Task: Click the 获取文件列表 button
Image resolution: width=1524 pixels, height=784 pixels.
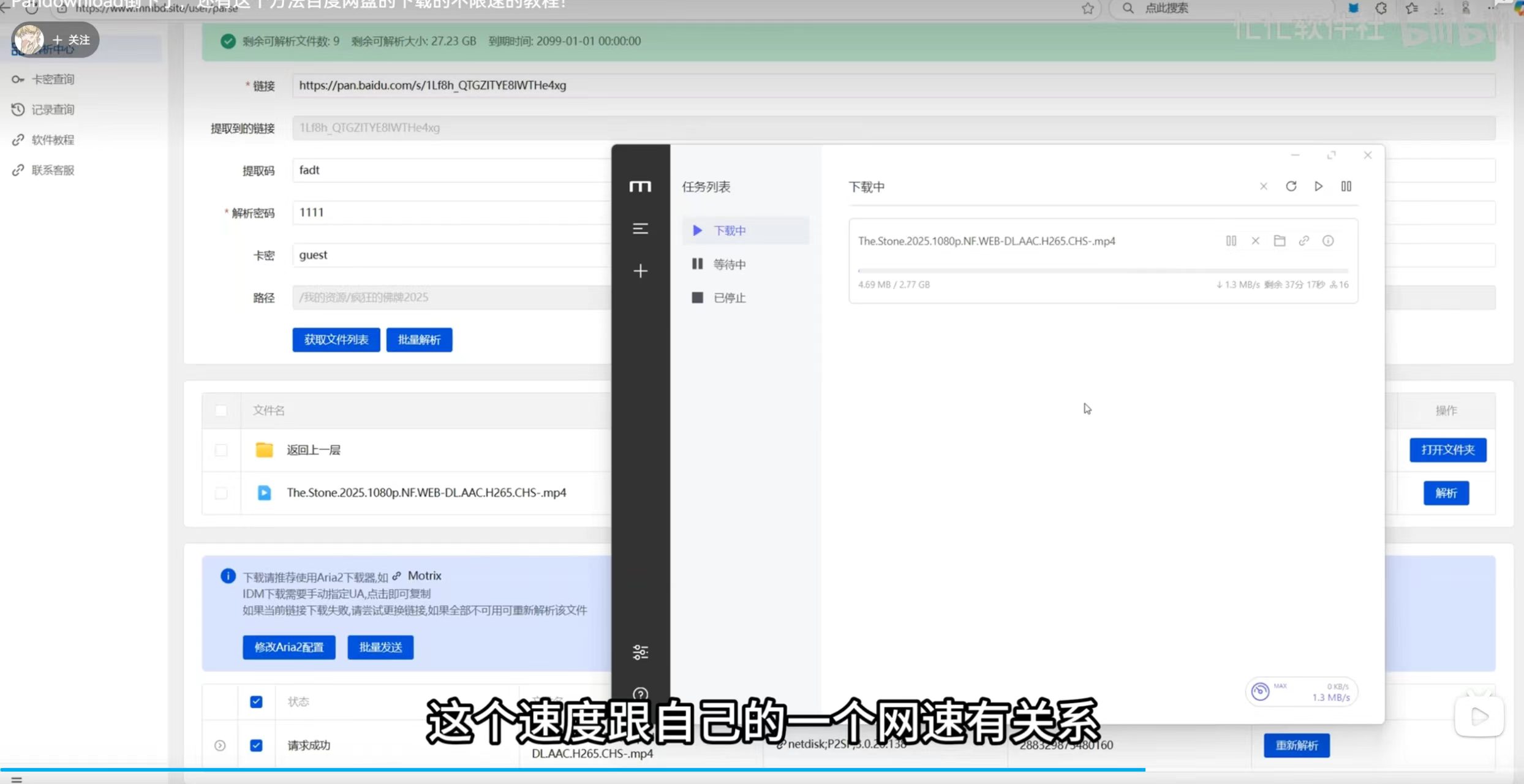Action: click(336, 340)
